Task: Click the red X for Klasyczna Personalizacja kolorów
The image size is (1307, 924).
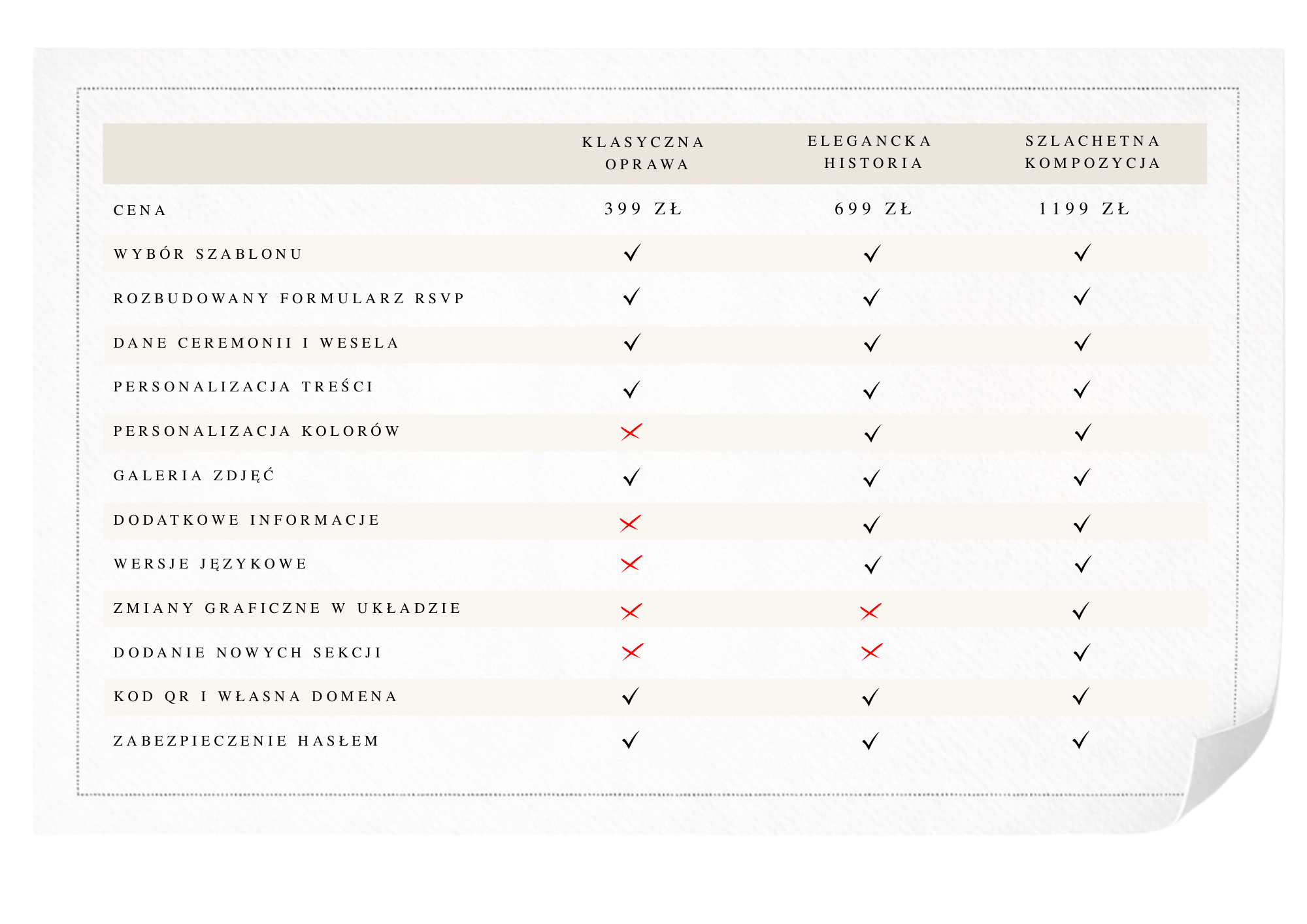Action: pos(631,432)
